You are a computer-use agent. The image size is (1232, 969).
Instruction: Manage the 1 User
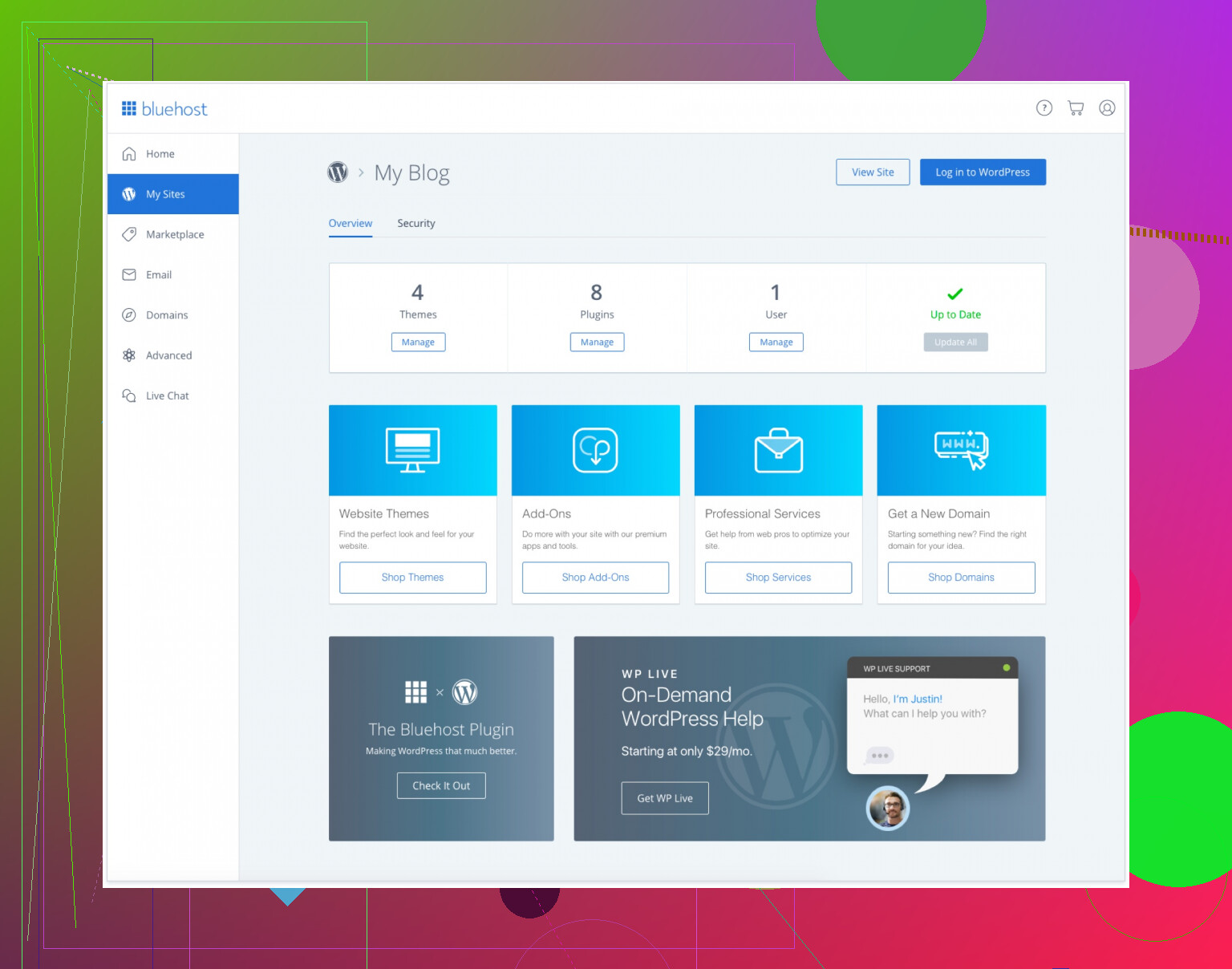coord(776,342)
